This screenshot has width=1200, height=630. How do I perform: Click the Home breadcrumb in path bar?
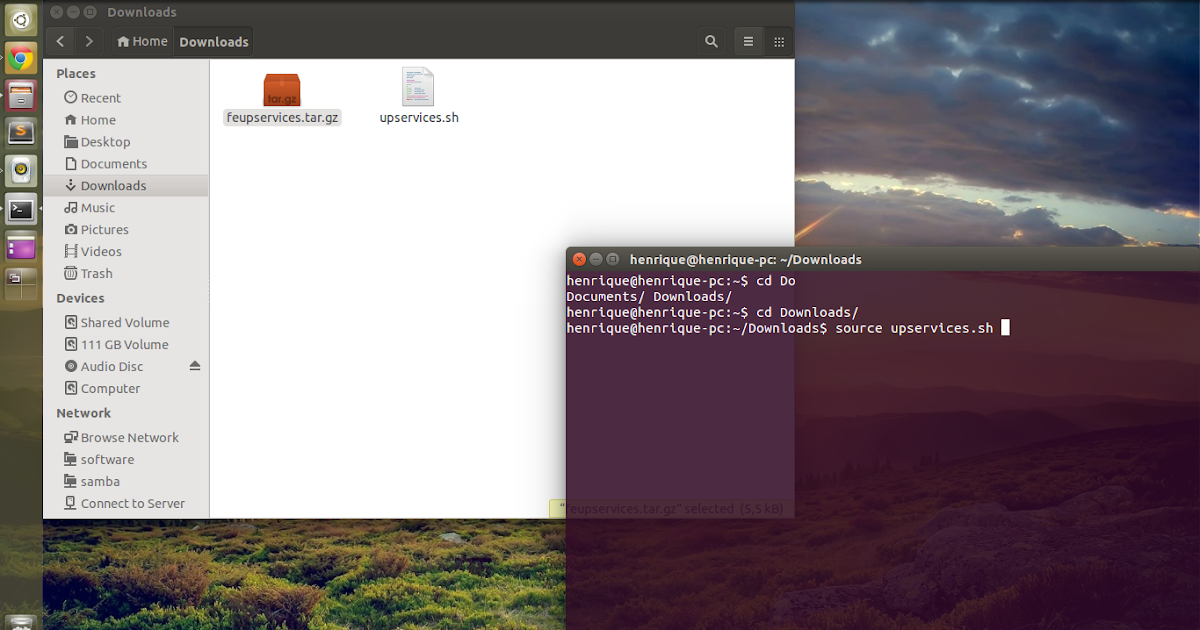[142, 41]
